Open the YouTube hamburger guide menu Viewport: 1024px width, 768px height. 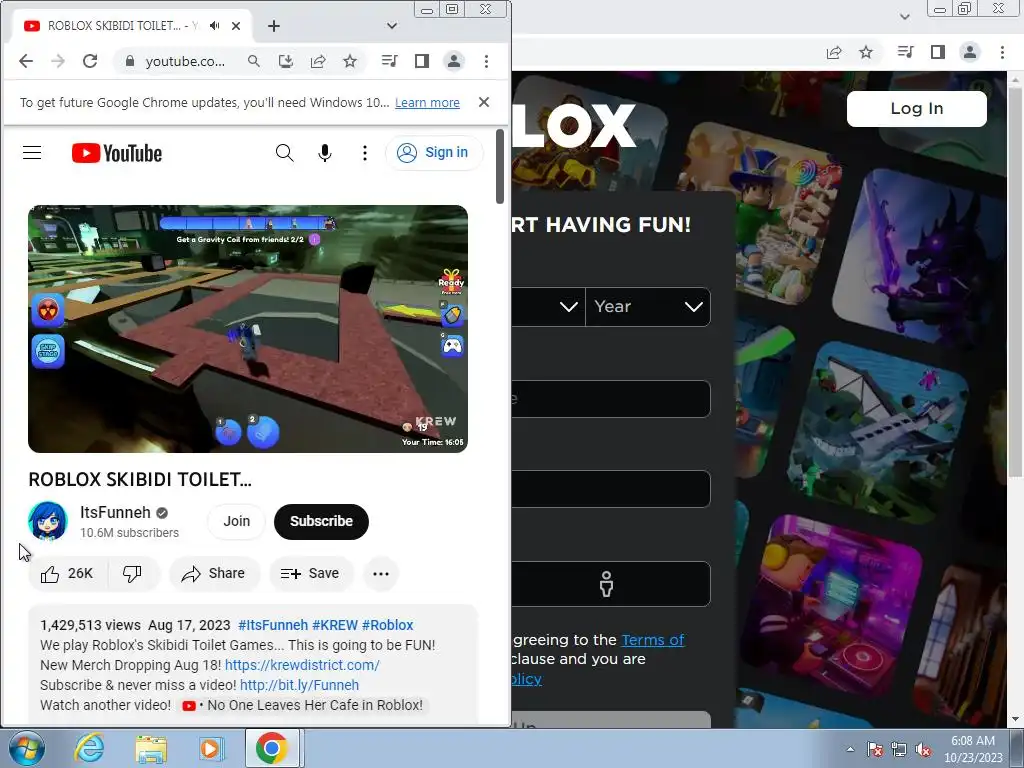(x=32, y=153)
